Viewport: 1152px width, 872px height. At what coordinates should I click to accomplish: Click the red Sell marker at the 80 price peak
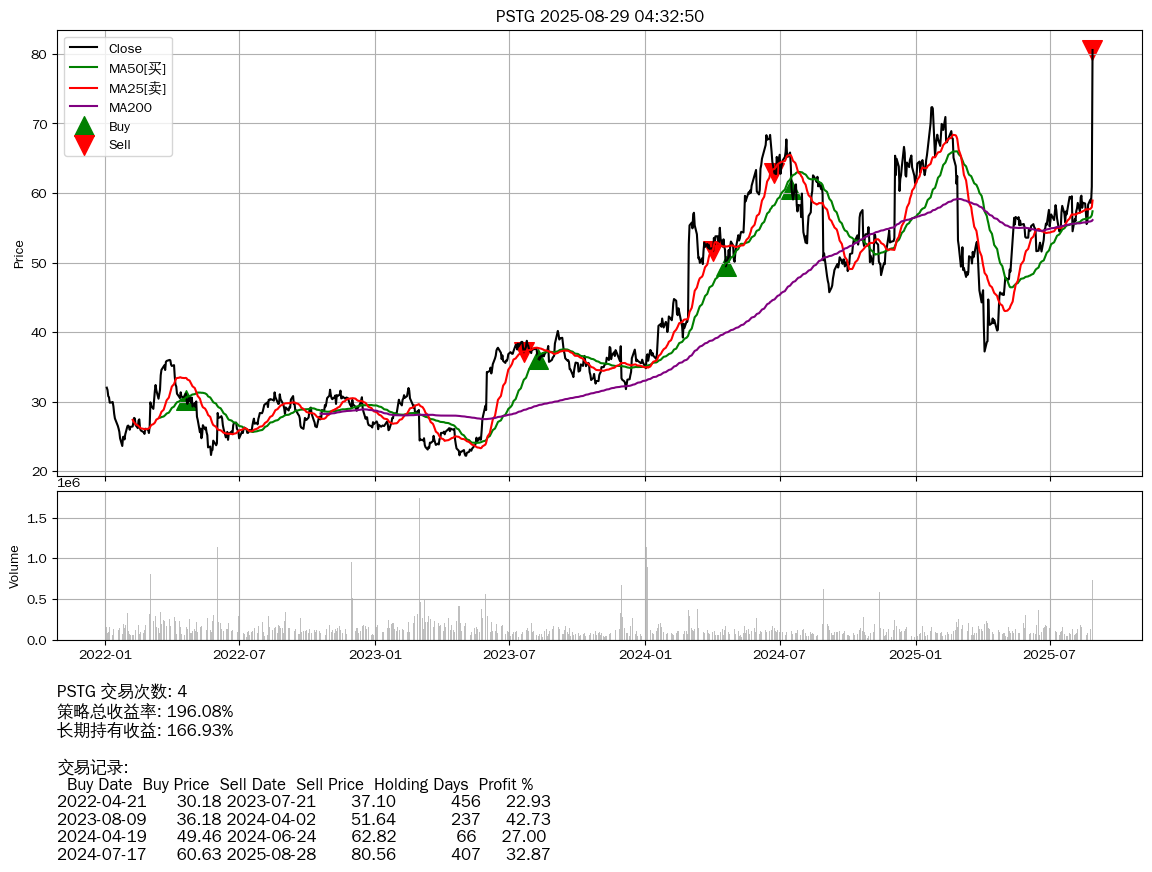coord(1092,50)
